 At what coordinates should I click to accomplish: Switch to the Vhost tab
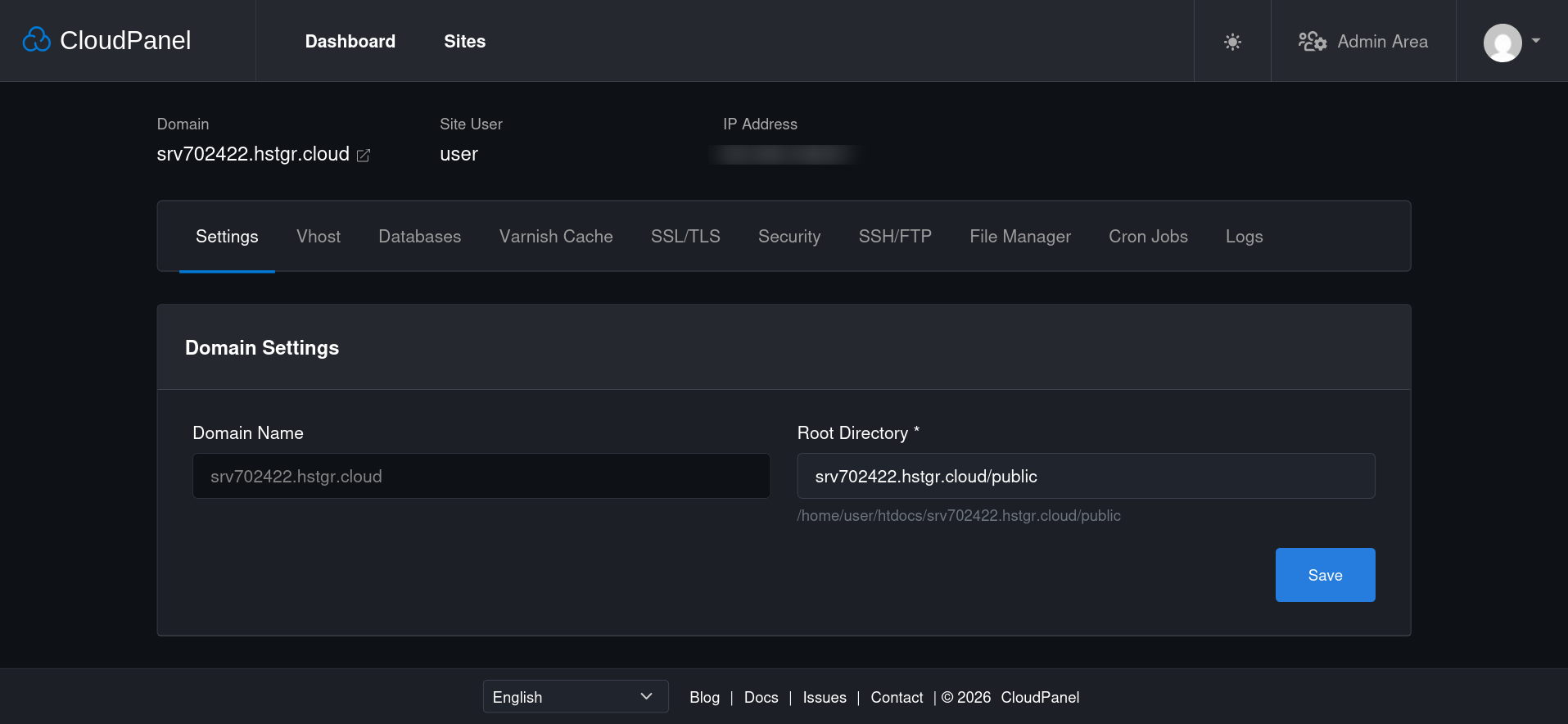(x=319, y=237)
